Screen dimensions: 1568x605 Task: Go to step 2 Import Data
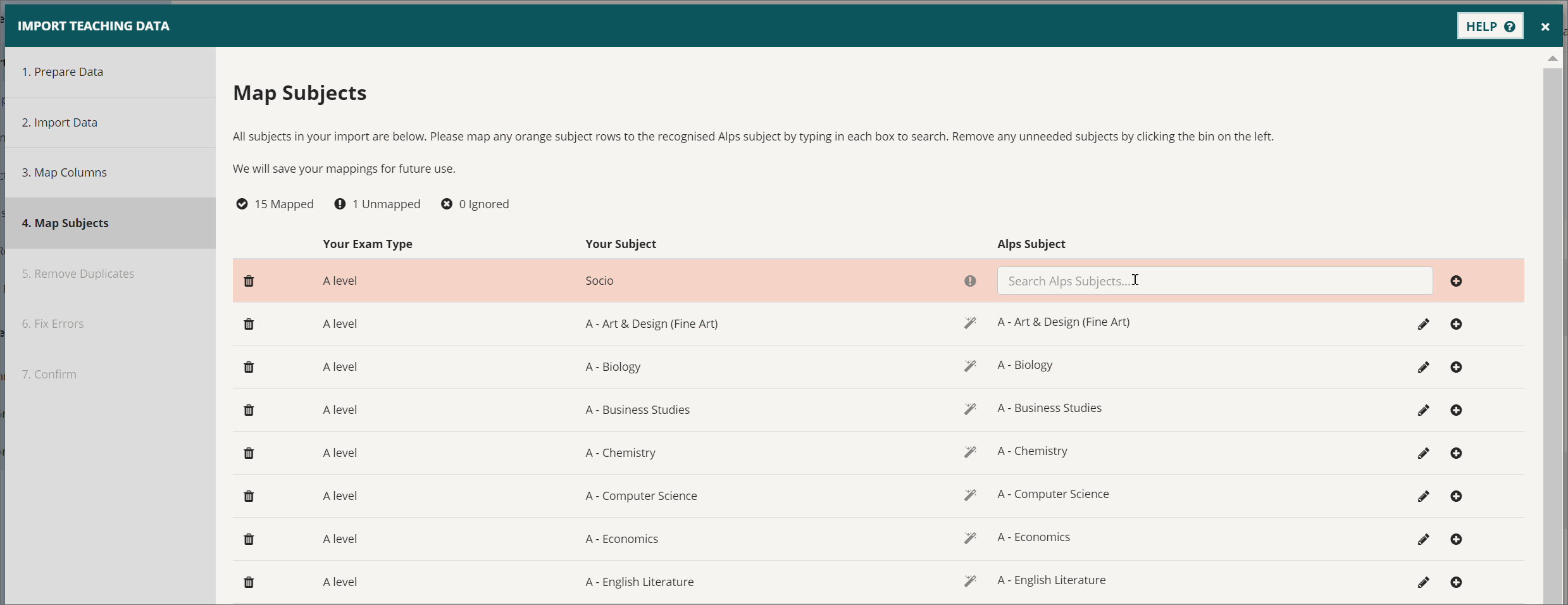coord(110,123)
